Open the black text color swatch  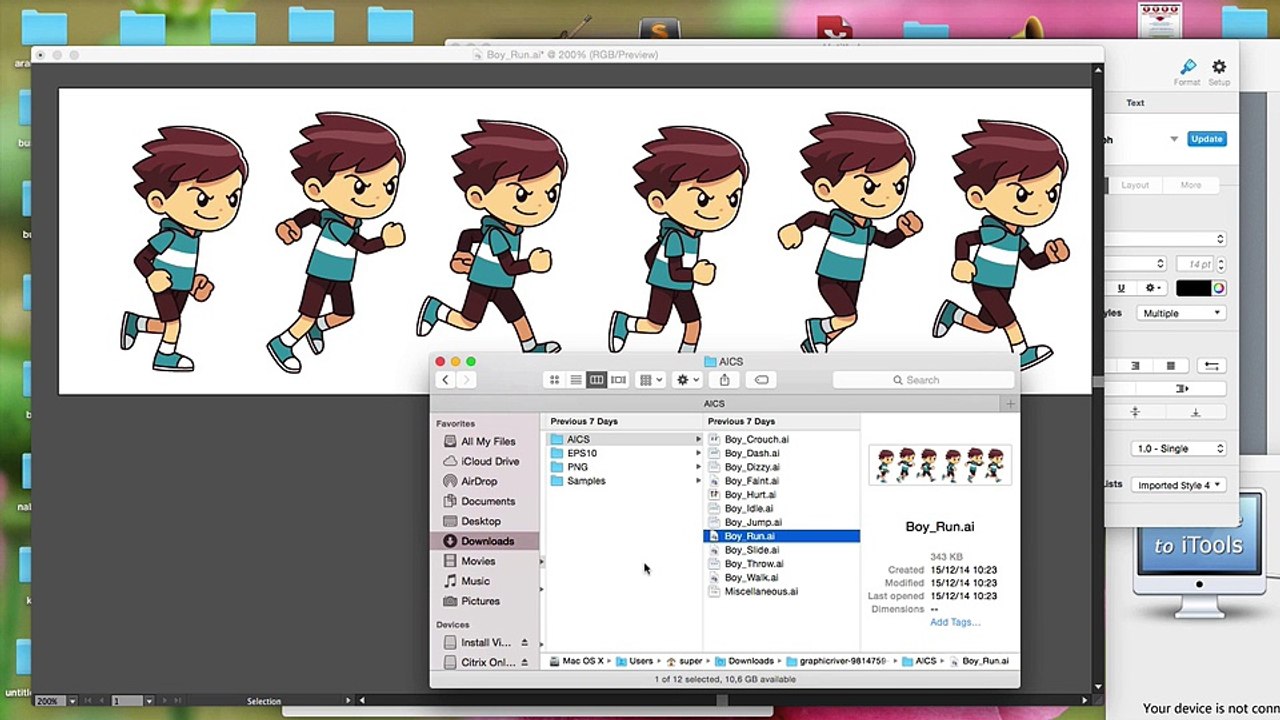tap(1193, 288)
